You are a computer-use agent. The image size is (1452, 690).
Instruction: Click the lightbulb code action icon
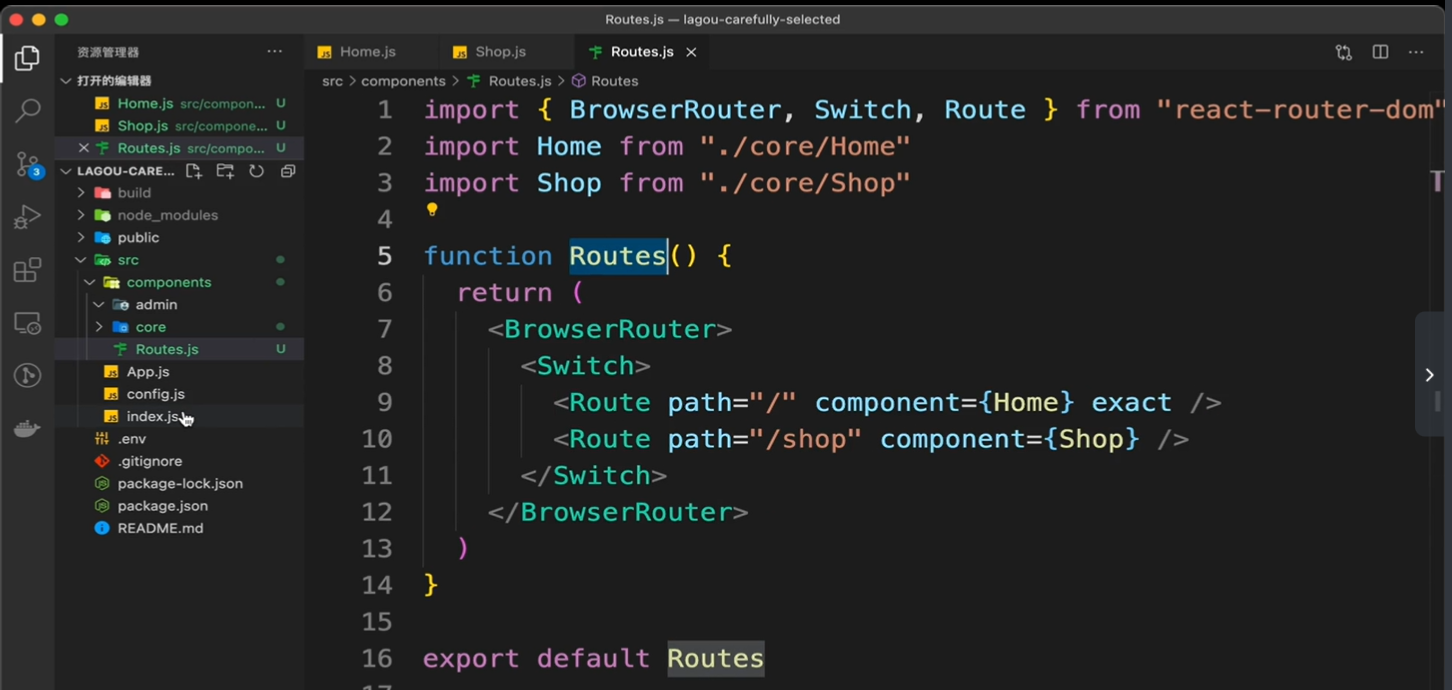coord(432,210)
